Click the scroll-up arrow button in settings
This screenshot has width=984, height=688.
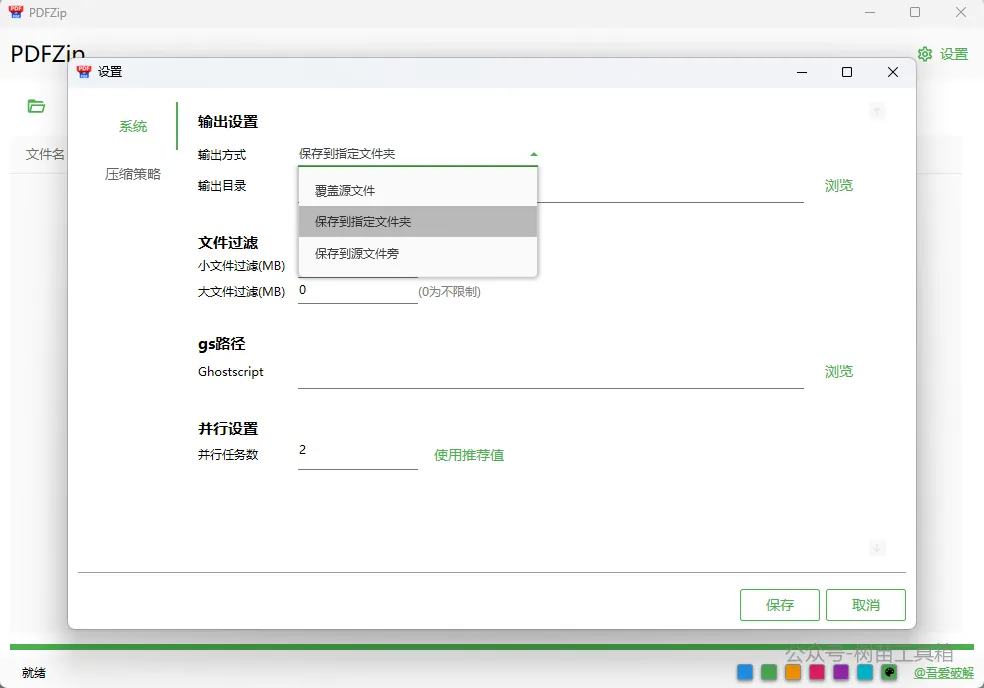pos(877,111)
